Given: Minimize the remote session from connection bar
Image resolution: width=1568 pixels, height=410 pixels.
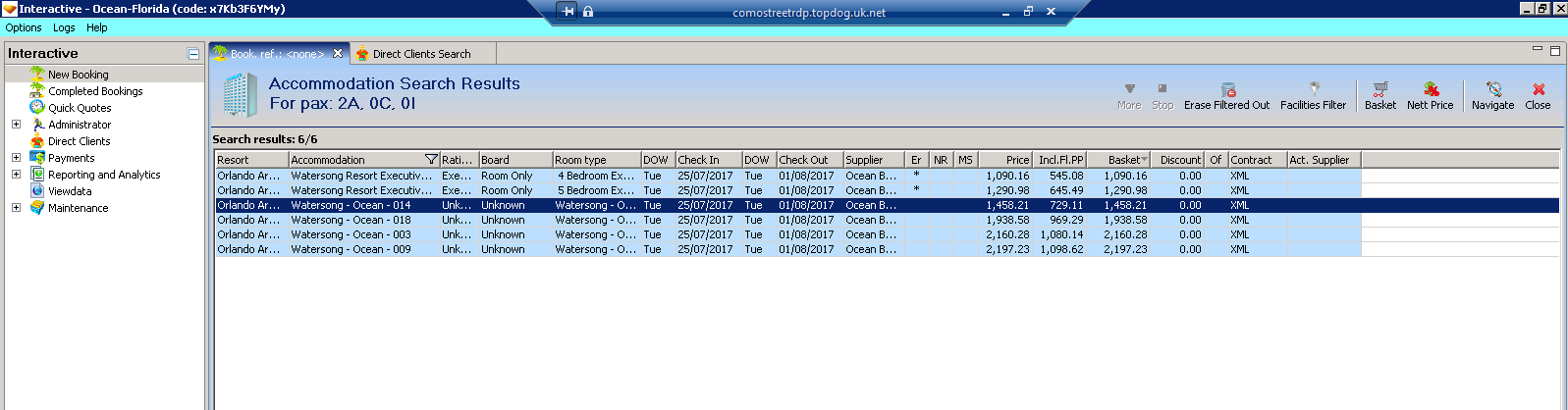Looking at the screenshot, I should [x=1005, y=13].
